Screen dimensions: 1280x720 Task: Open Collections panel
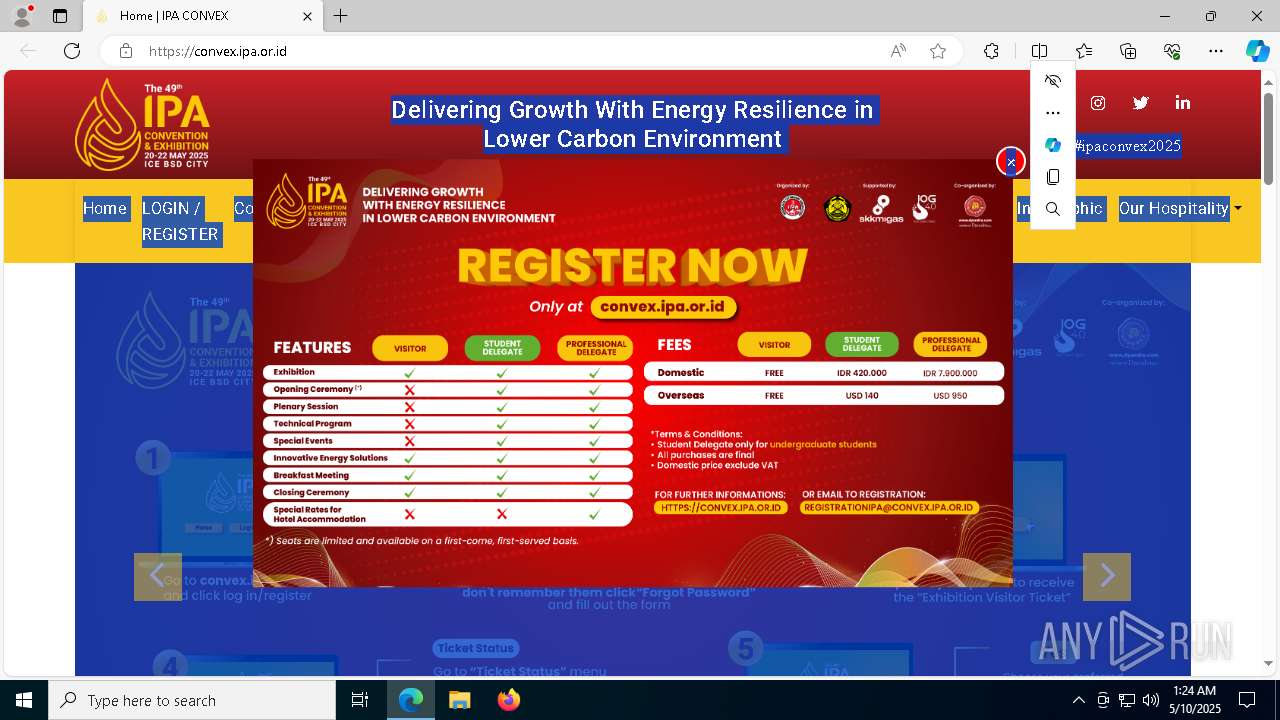[x=1128, y=51]
